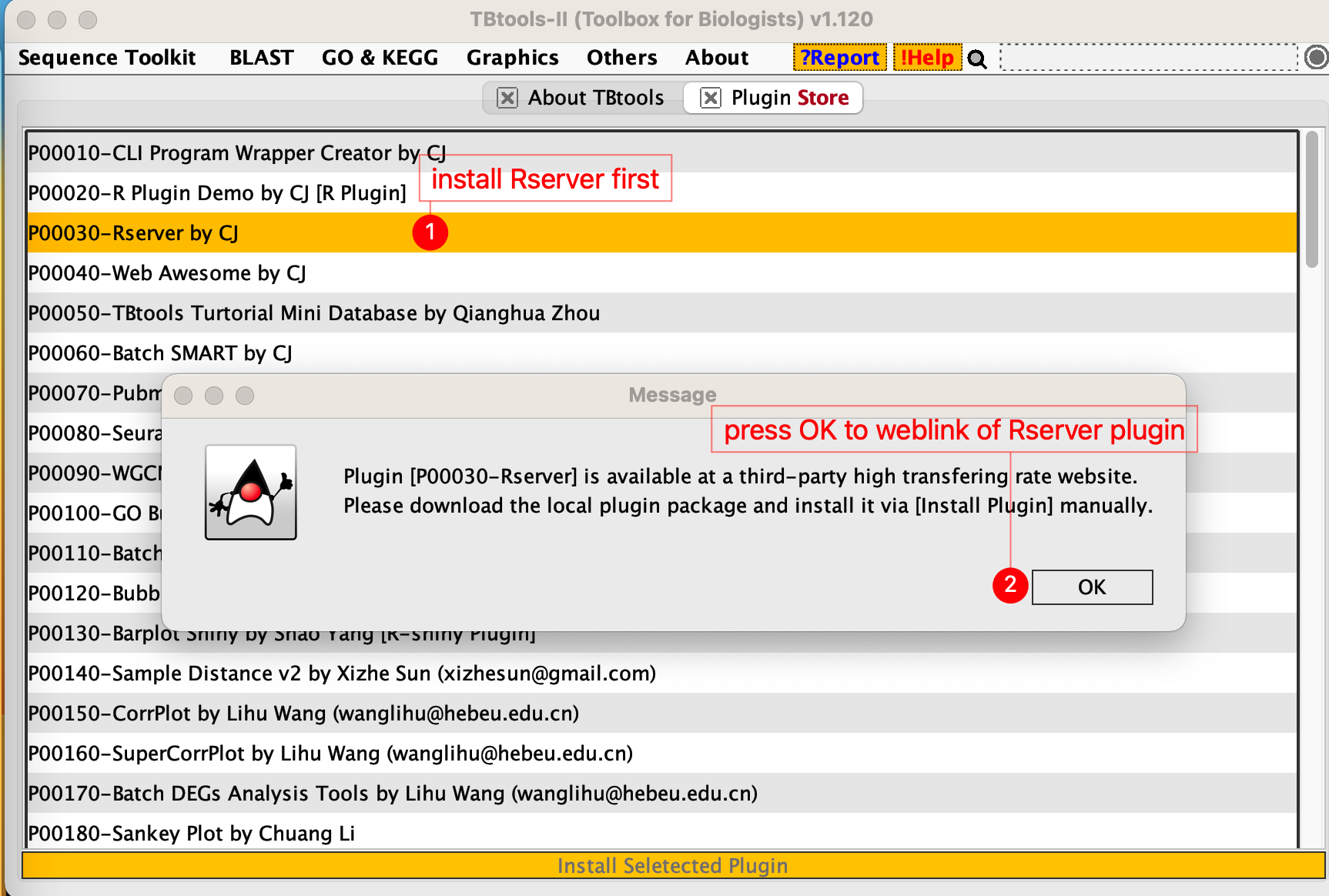Close the About TBtools tab
1329x896 pixels.
(507, 98)
